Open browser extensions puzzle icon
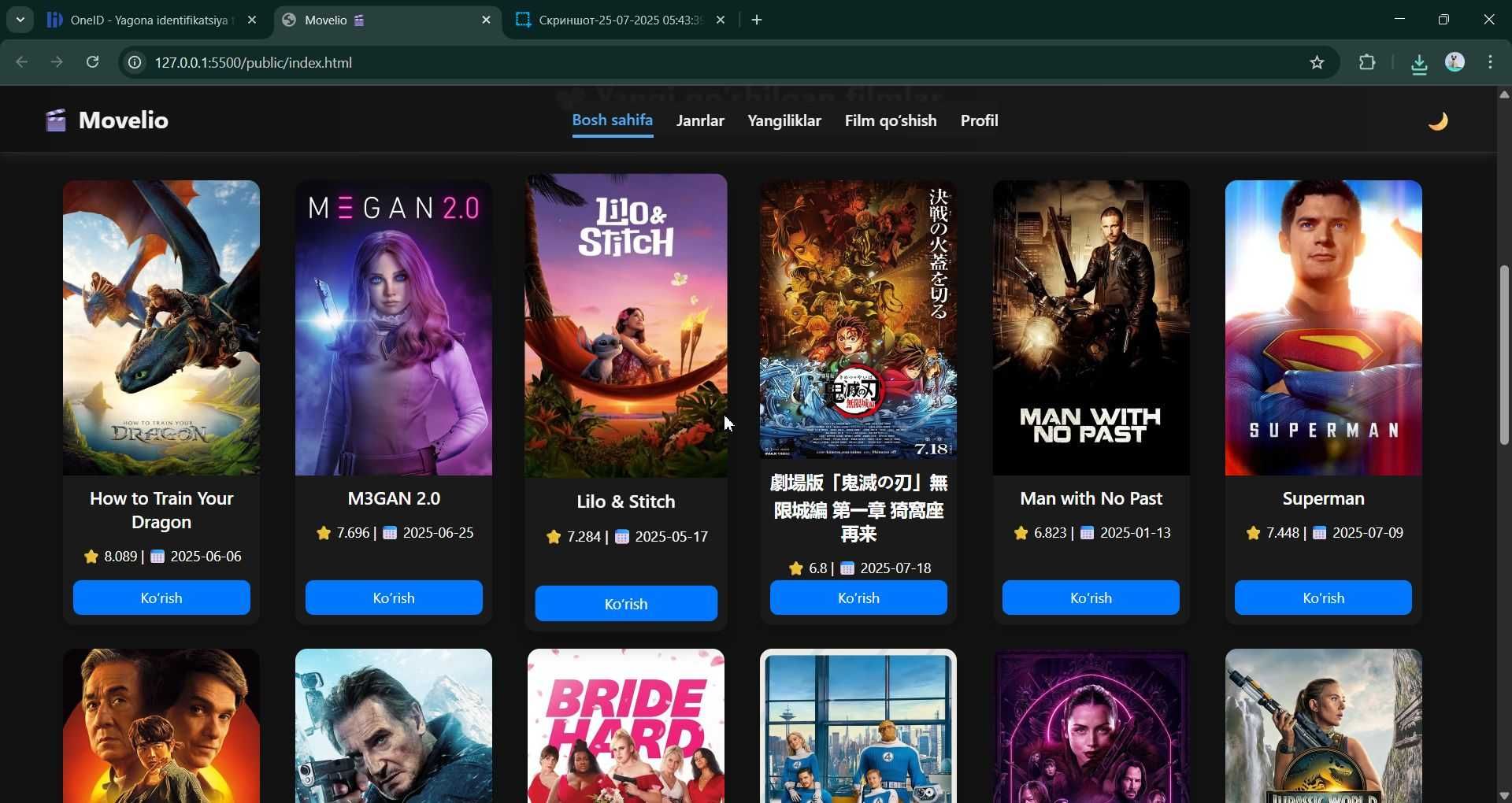This screenshot has height=803, width=1512. point(1368,62)
